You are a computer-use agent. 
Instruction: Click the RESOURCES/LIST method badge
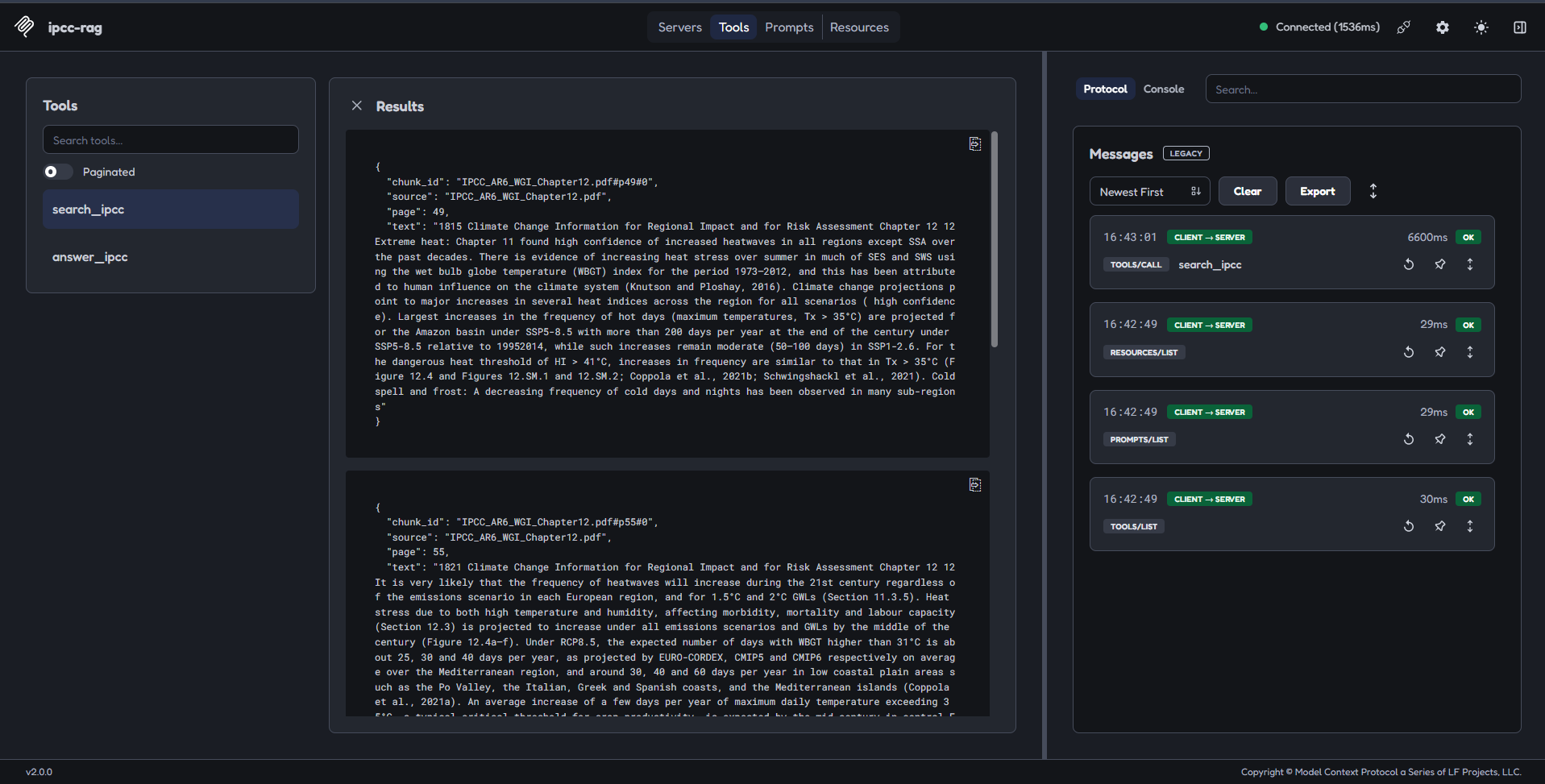pos(1144,352)
